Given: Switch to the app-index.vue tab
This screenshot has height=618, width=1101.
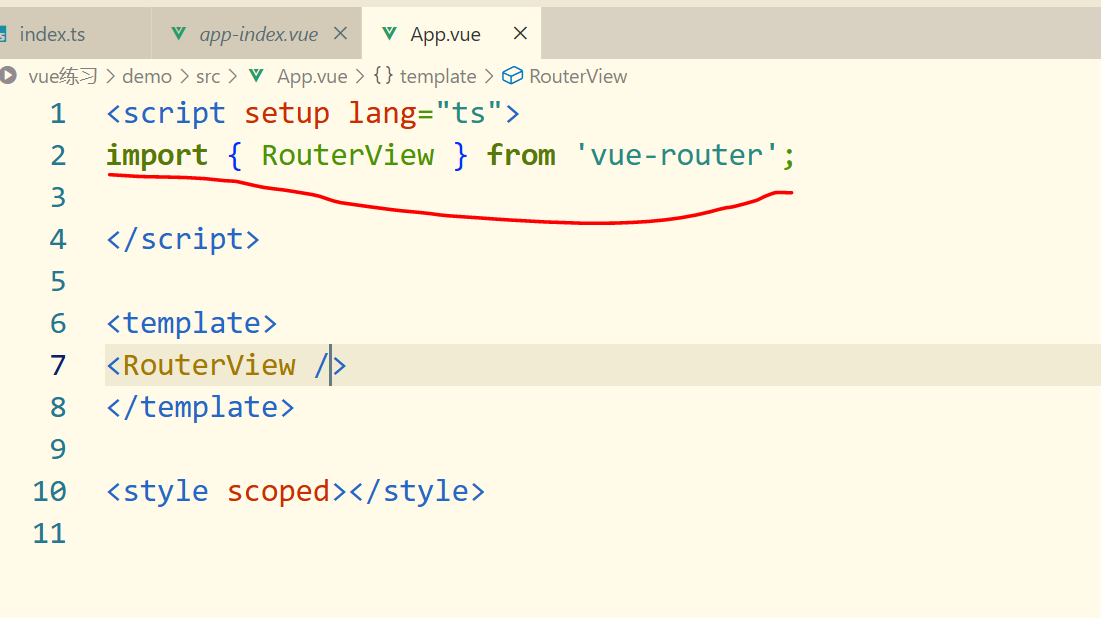Looking at the screenshot, I should coord(258,34).
